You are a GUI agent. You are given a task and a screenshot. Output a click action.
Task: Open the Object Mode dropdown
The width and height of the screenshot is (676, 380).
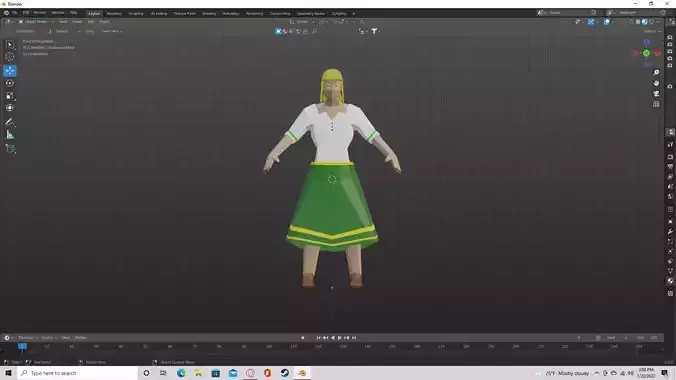coord(35,22)
